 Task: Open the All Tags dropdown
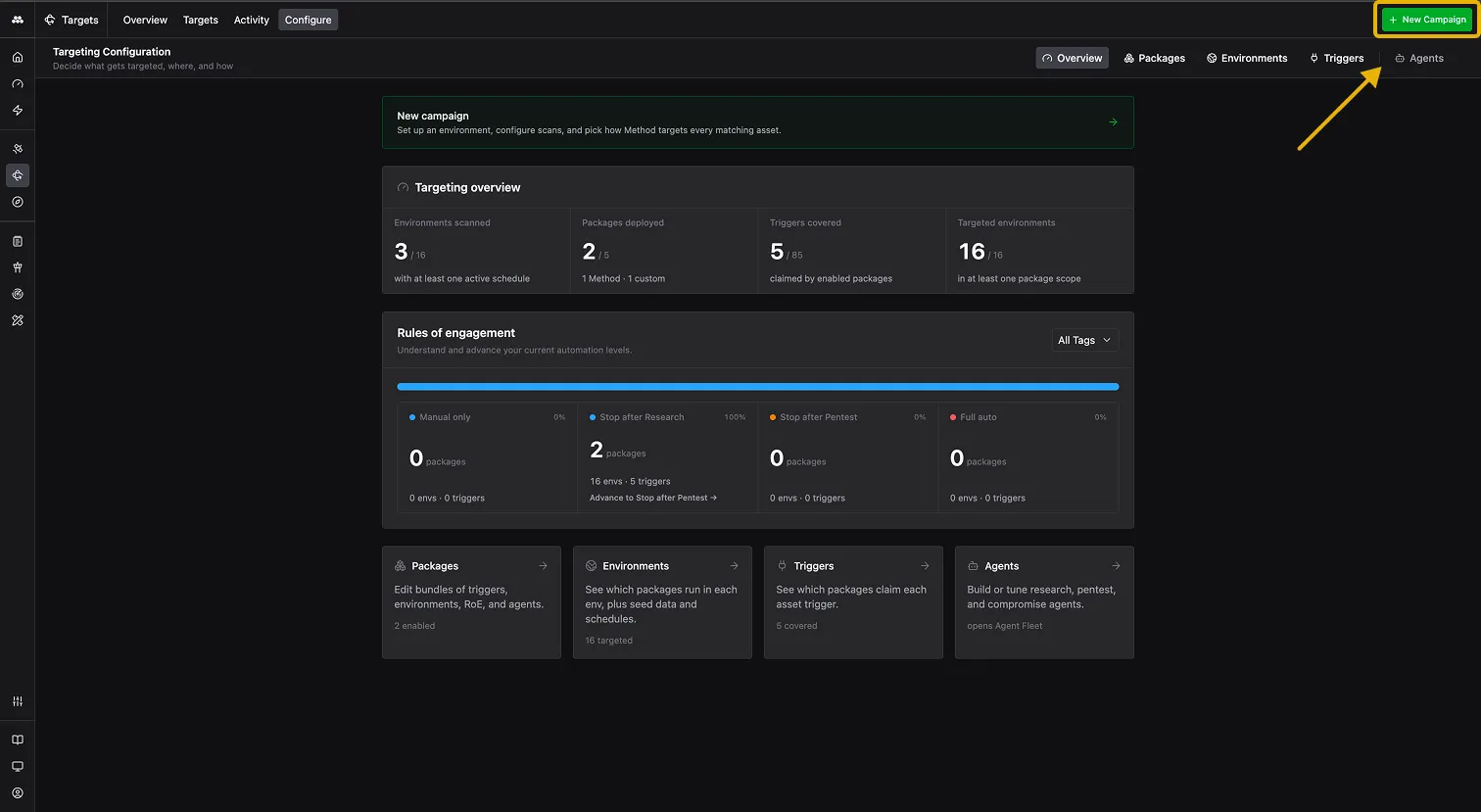(x=1085, y=340)
